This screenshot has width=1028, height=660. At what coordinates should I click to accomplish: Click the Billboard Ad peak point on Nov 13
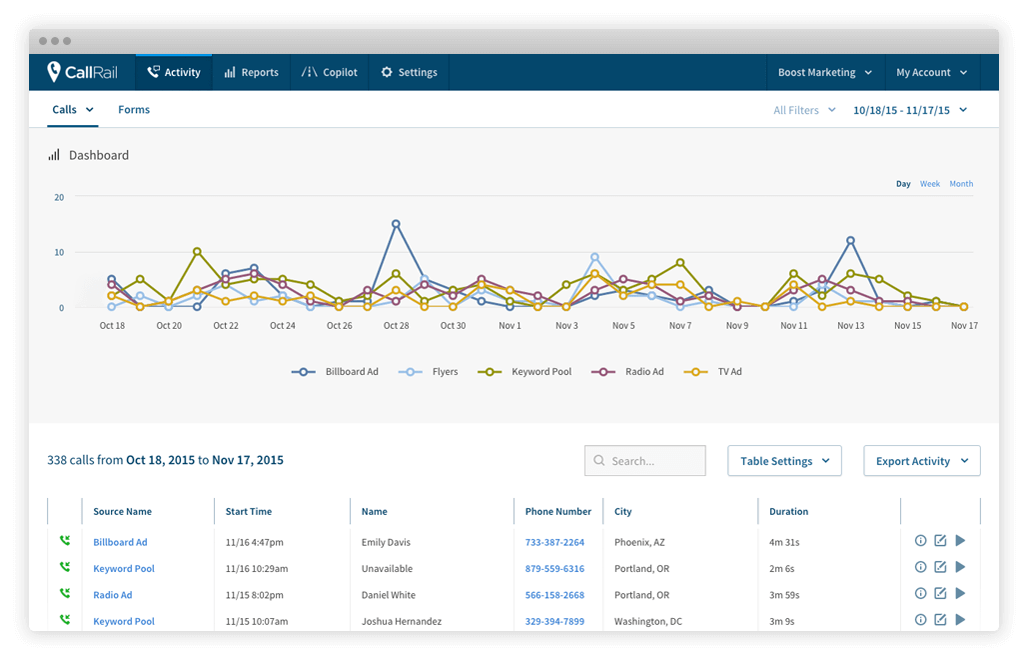(x=850, y=241)
